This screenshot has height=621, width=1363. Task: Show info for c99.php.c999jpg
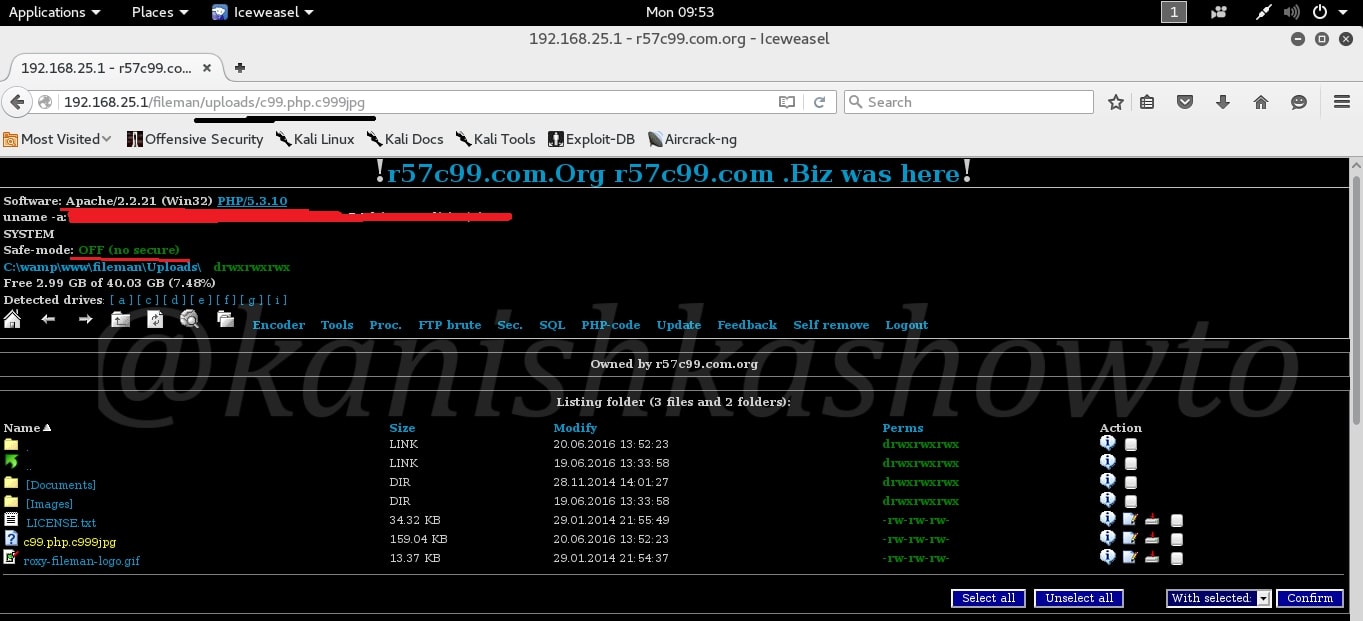click(x=1107, y=537)
